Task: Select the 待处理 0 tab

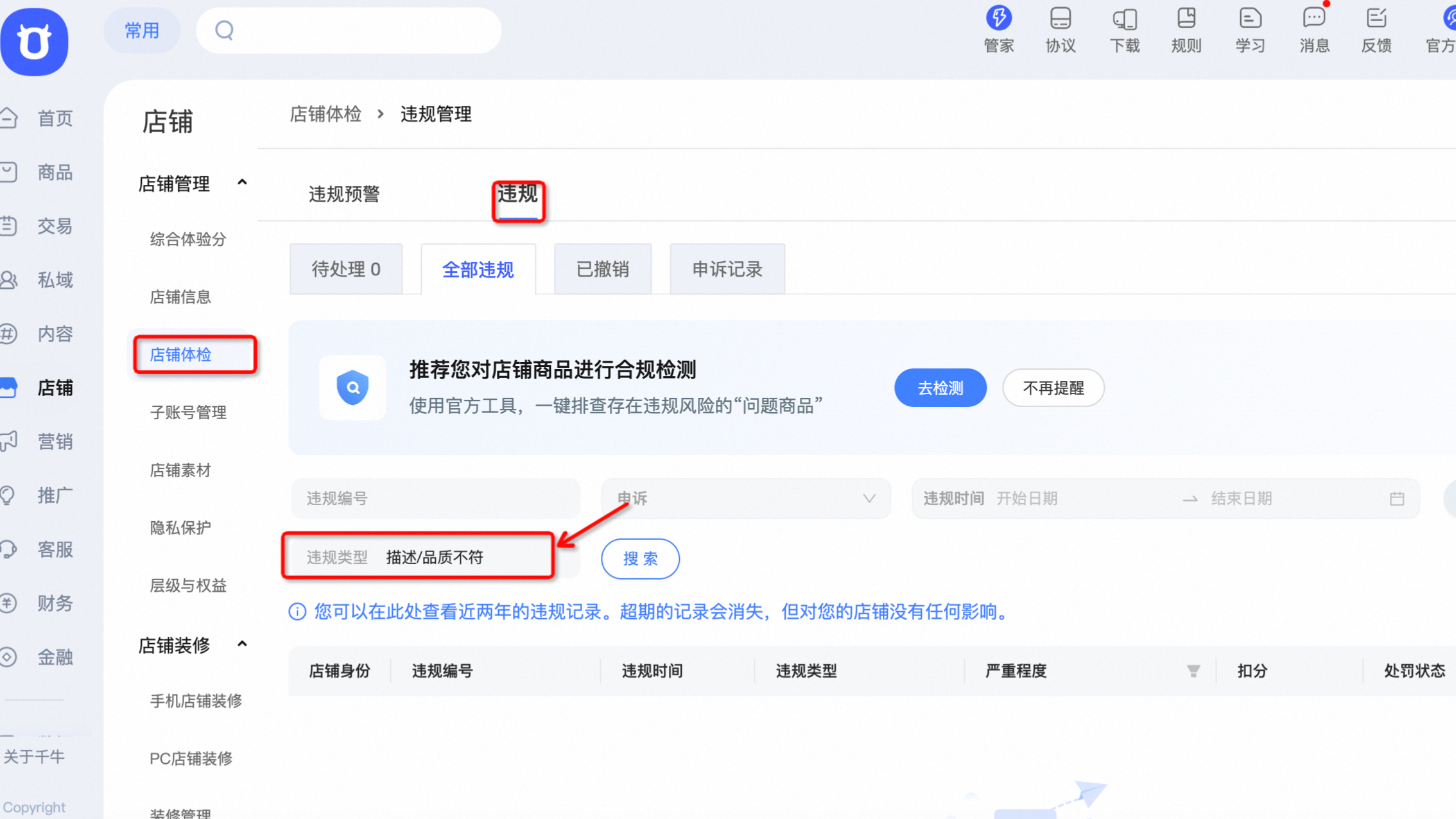Action: pos(346,269)
